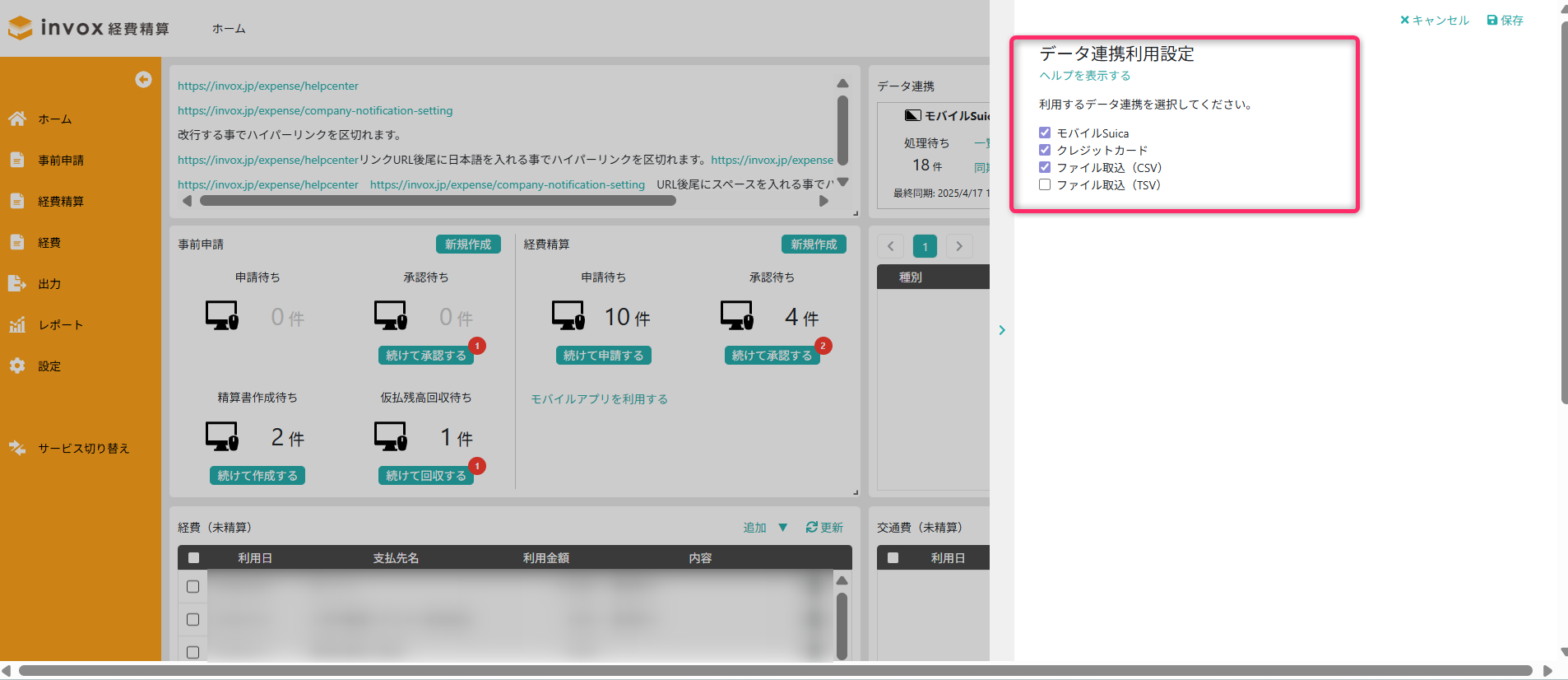1568x680 pixels.
Task: Open 設定 gear icon in sidebar
Action: click(17, 366)
